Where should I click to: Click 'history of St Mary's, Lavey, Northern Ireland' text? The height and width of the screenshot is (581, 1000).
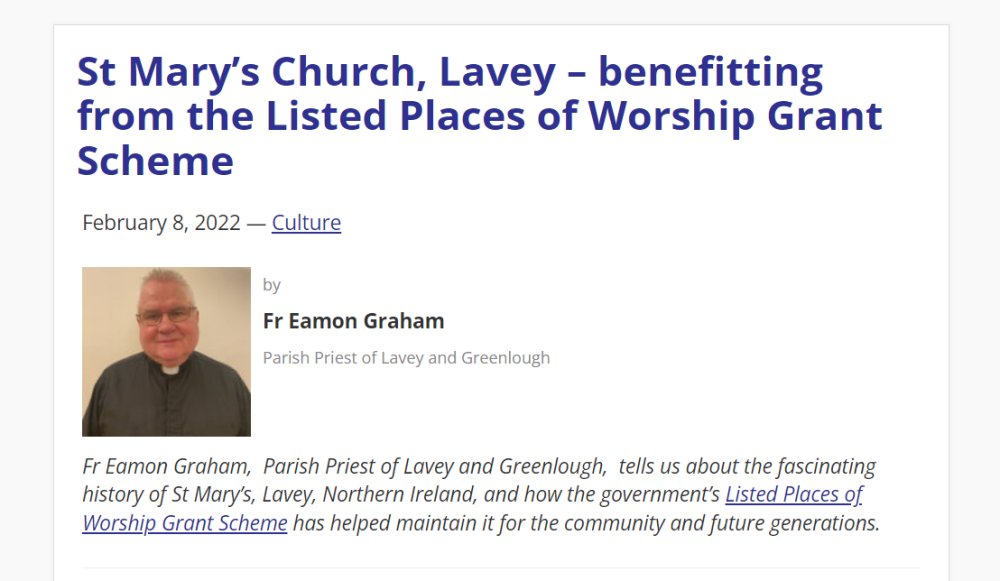click(279, 494)
